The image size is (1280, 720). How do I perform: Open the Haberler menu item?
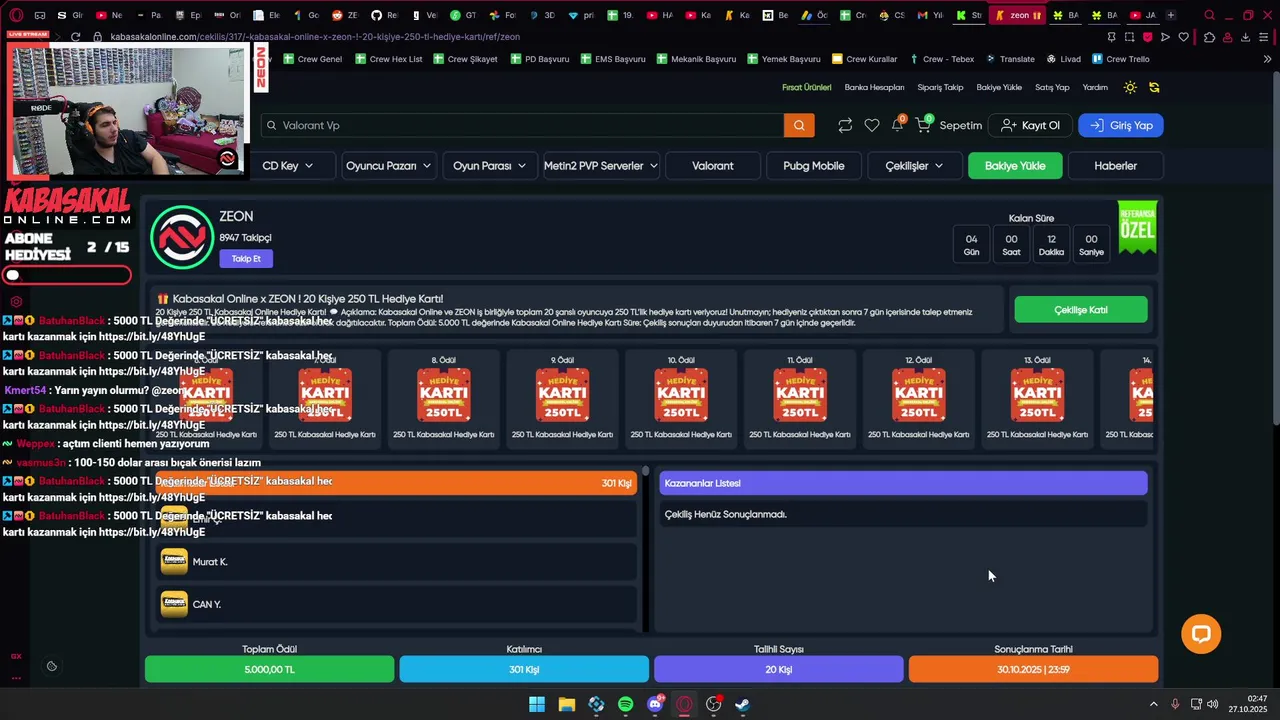coord(1115,166)
